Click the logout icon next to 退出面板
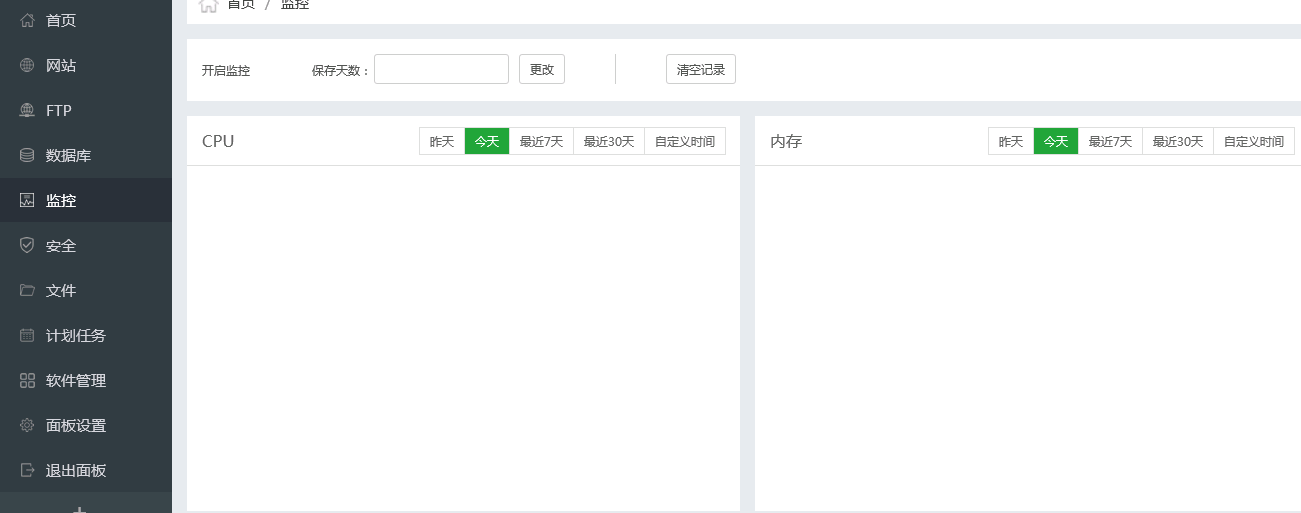Viewport: 1301px width, 513px height. [27, 470]
